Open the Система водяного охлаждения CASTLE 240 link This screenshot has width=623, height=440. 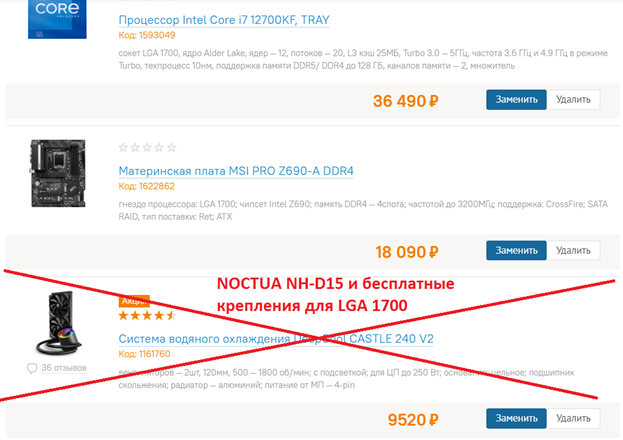point(276,339)
